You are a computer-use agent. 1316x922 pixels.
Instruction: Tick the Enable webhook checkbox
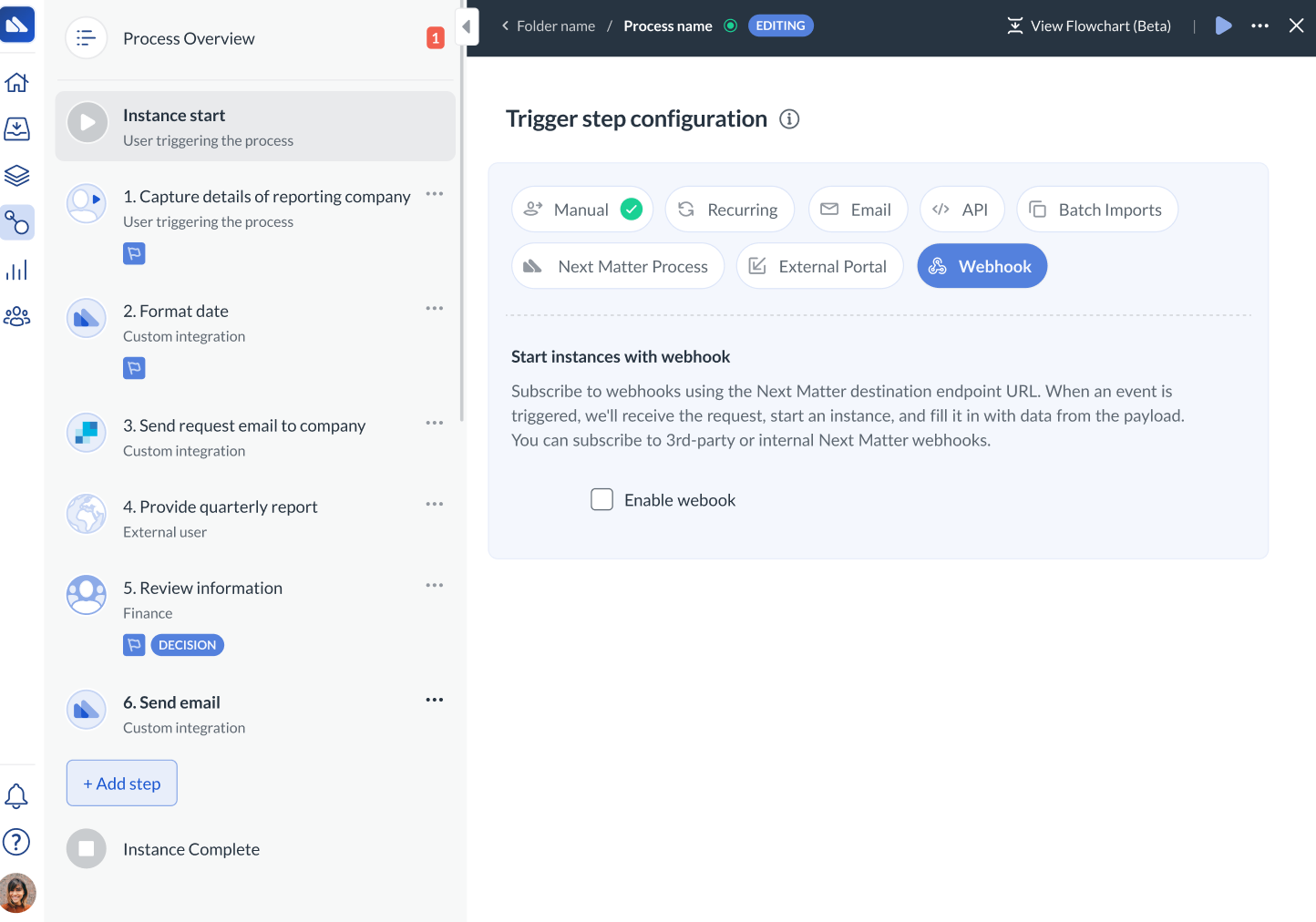coord(601,499)
